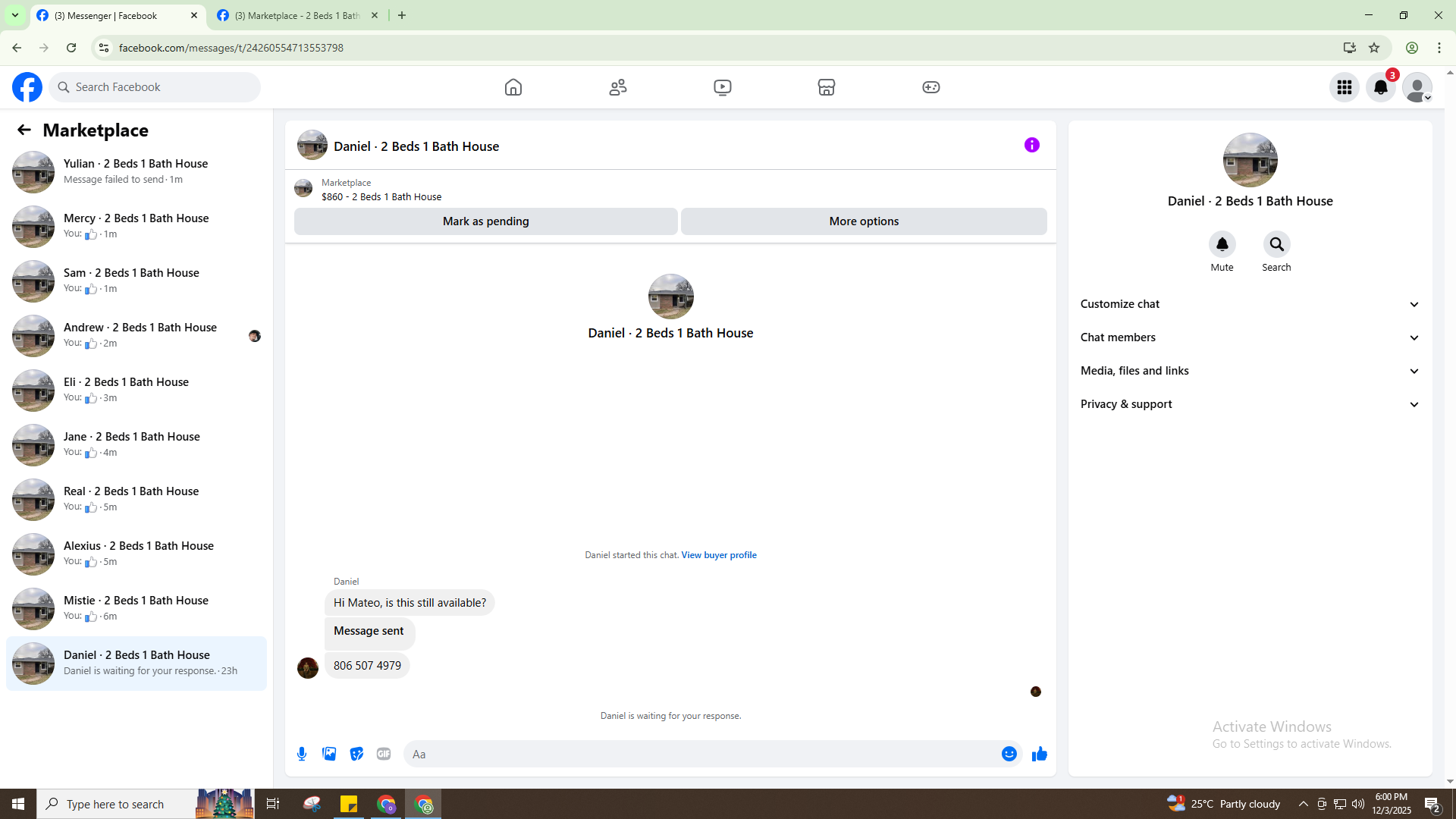This screenshot has height=819, width=1456.
Task: Open the Friends icon in top navigation
Action: point(618,87)
